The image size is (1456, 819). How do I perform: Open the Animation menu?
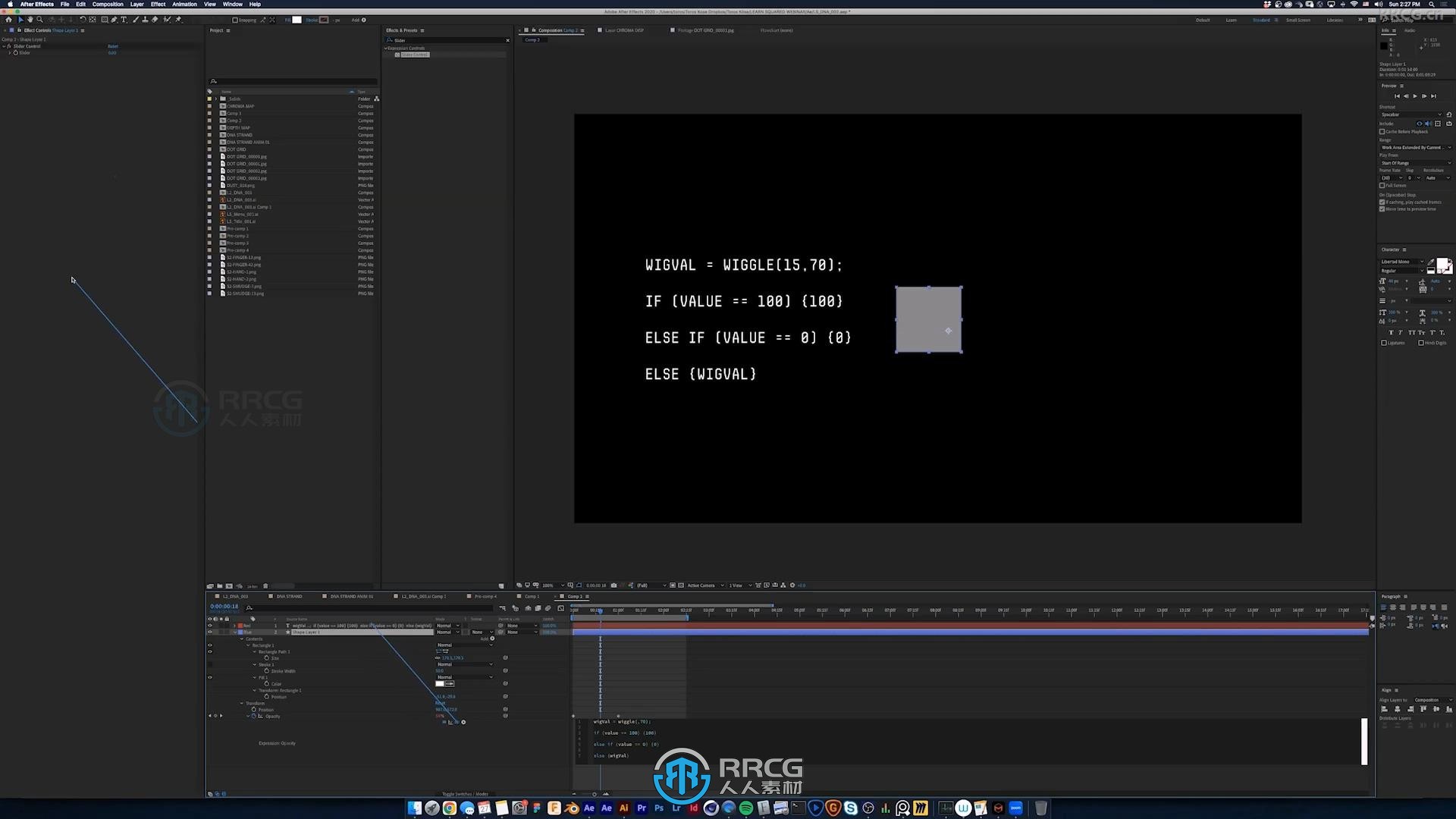pyautogui.click(x=184, y=4)
